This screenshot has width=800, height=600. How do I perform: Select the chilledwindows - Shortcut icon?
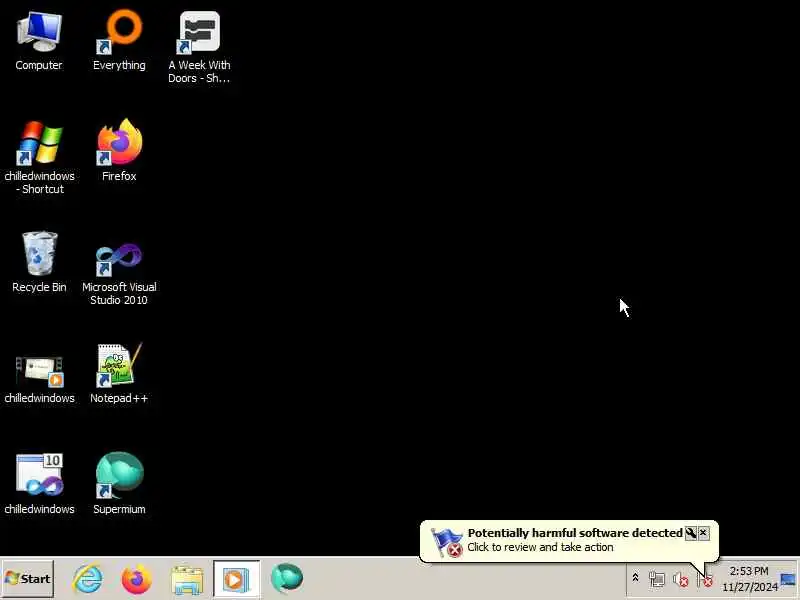(x=39, y=157)
